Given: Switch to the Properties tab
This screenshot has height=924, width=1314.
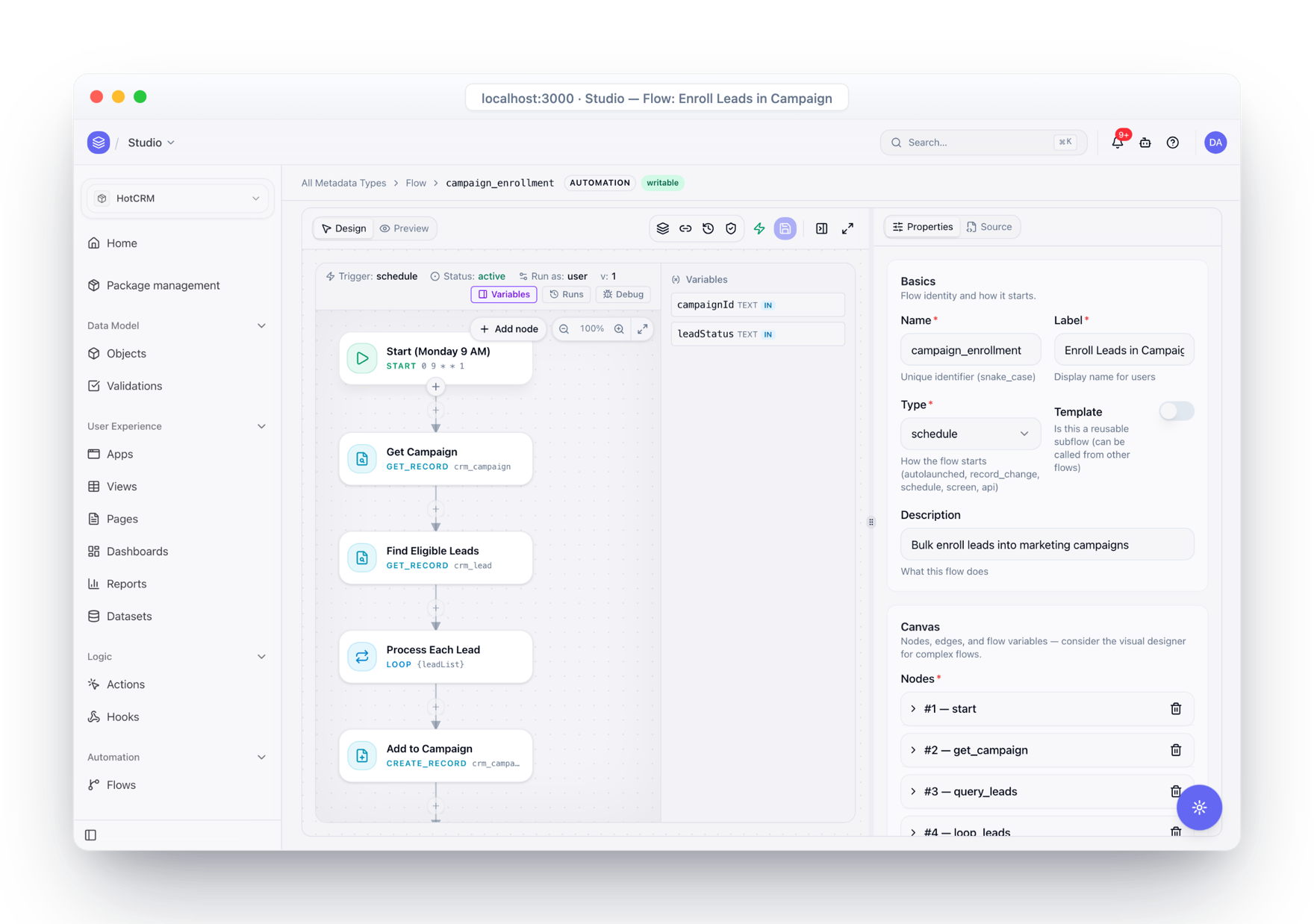Looking at the screenshot, I should 923,227.
